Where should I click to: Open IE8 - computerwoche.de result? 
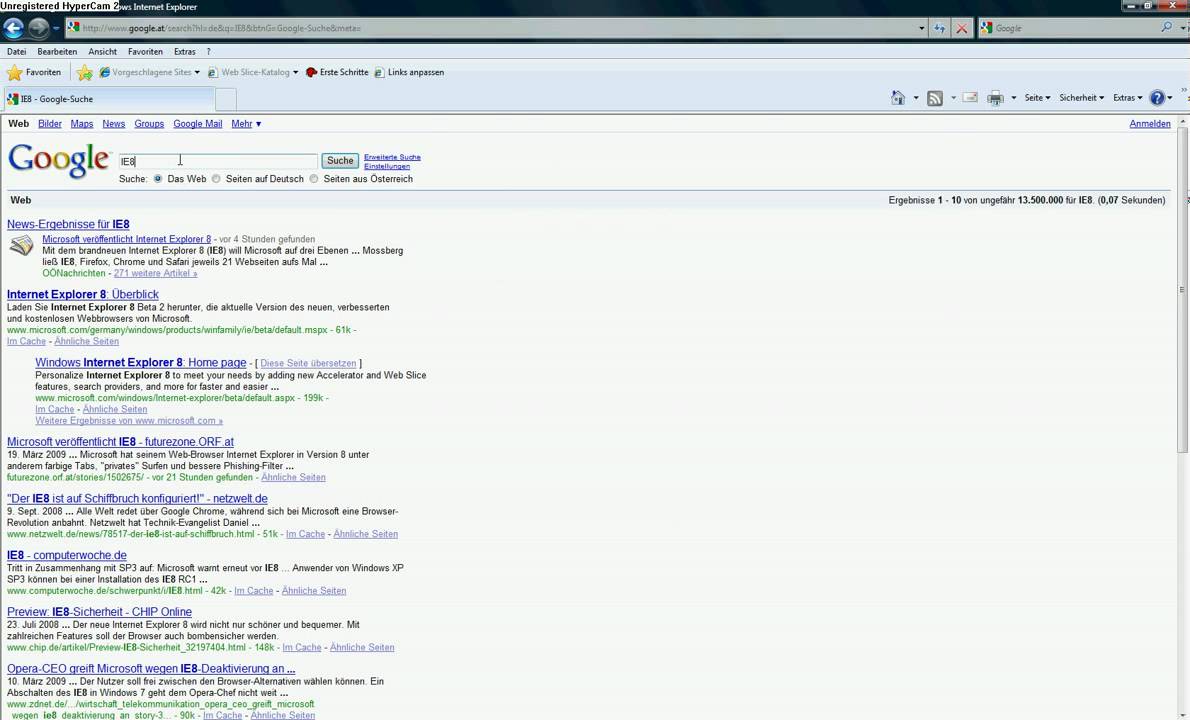67,555
